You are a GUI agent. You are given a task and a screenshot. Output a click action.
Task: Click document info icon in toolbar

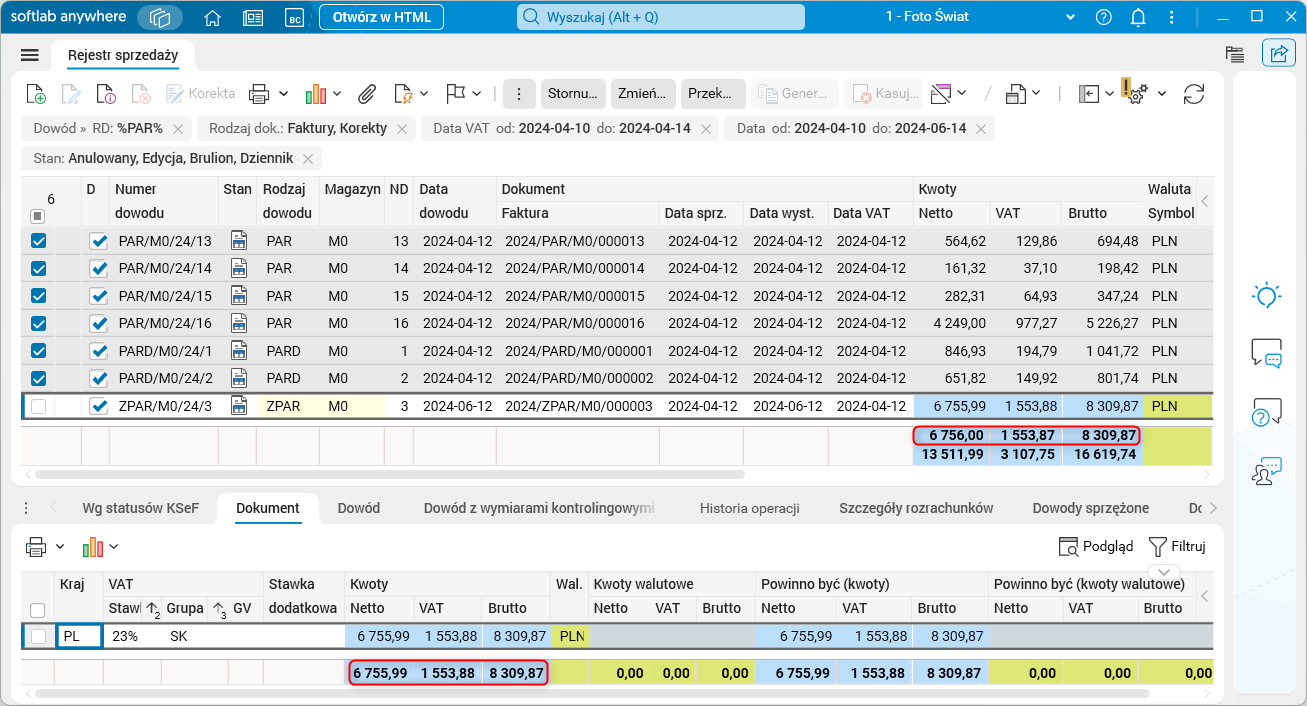105,94
